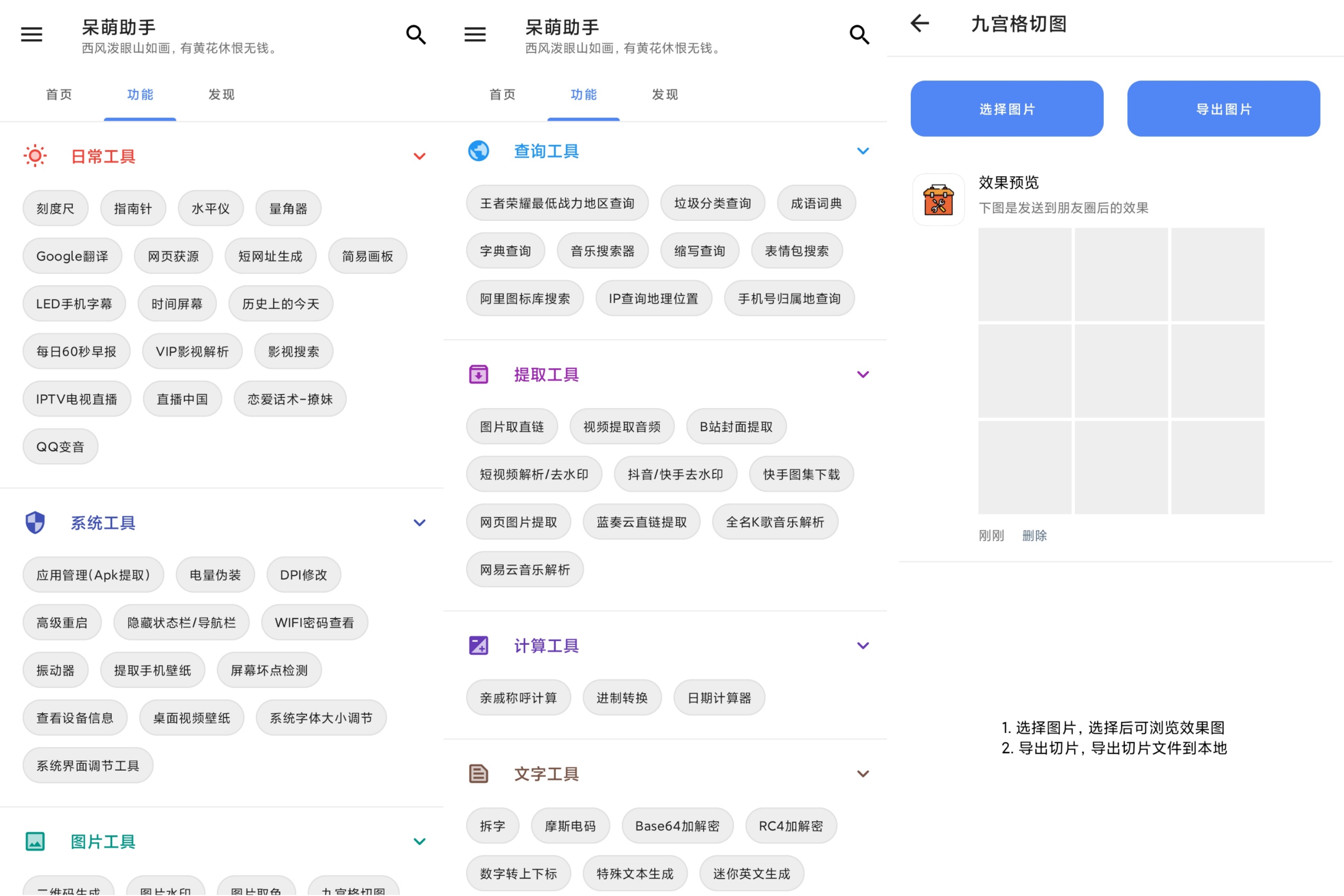Select the center cell of the grid preview
Image resolution: width=1344 pixels, height=896 pixels.
tap(1121, 371)
